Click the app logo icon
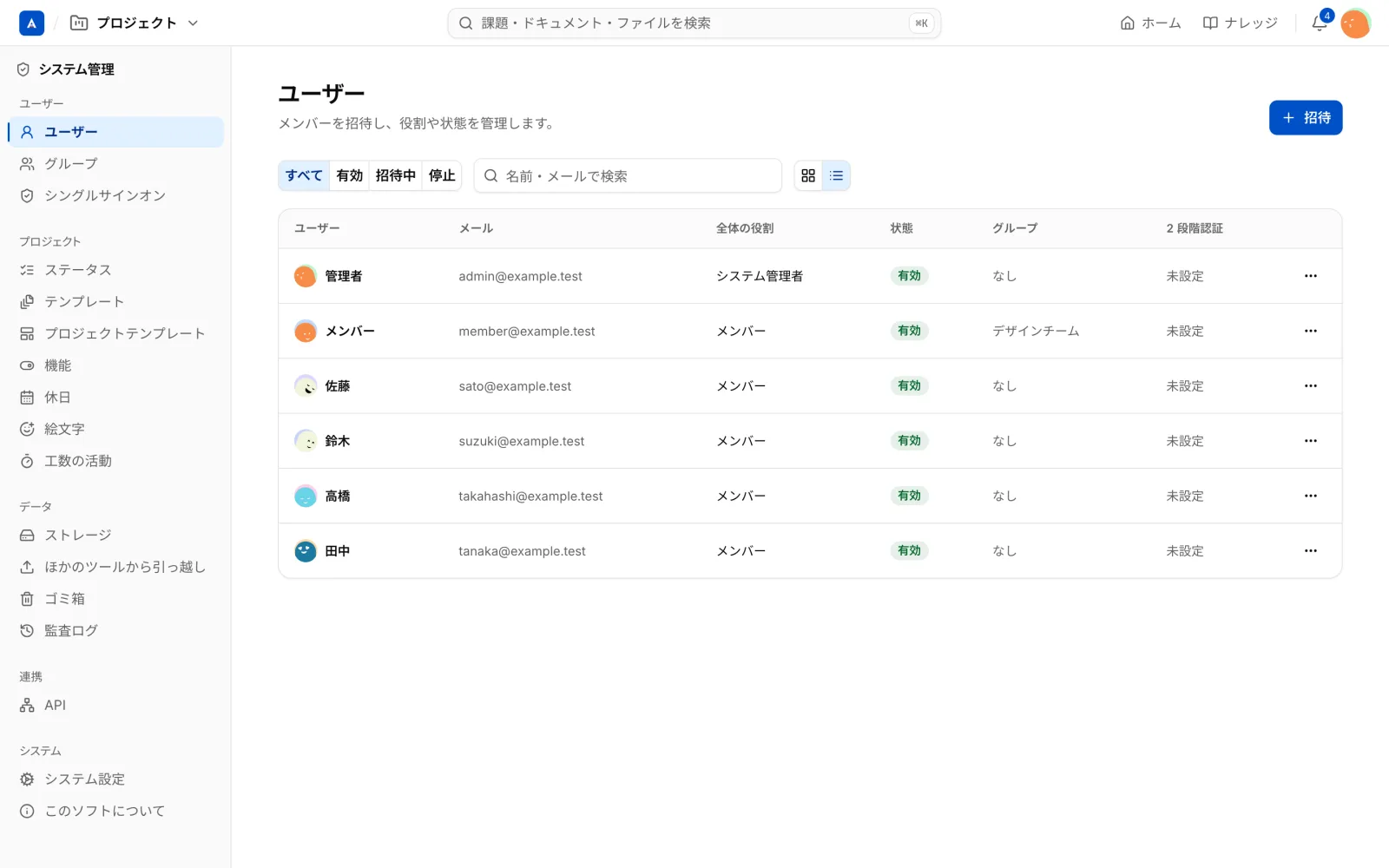This screenshot has height=868, width=1389. pos(31,23)
